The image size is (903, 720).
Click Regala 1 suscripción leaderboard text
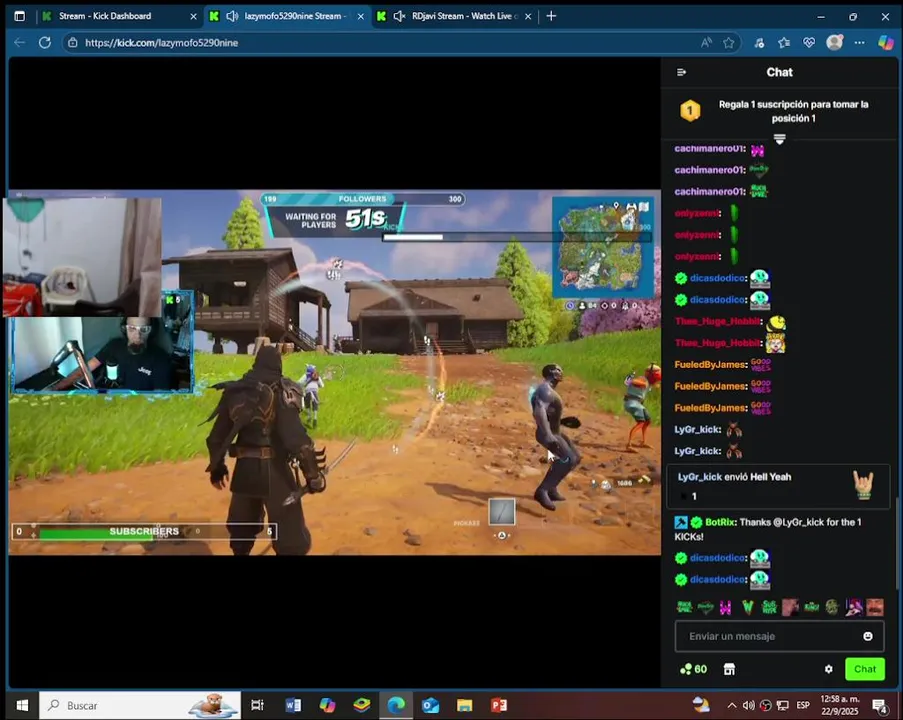793,111
